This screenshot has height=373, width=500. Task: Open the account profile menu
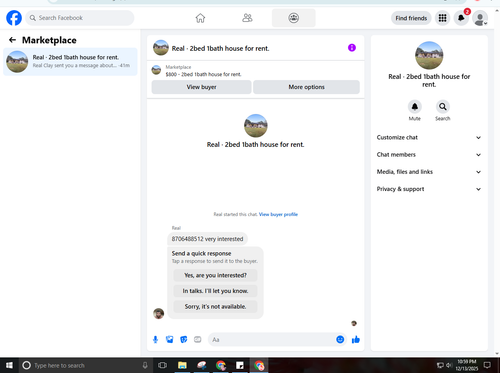click(480, 18)
